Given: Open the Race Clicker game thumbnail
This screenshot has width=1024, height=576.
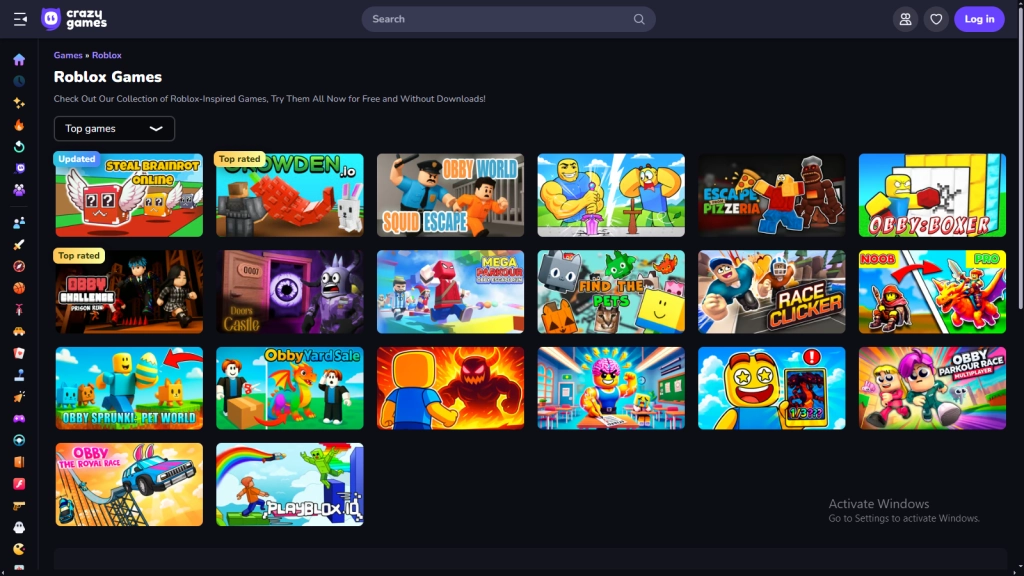Looking at the screenshot, I should pyautogui.click(x=771, y=292).
